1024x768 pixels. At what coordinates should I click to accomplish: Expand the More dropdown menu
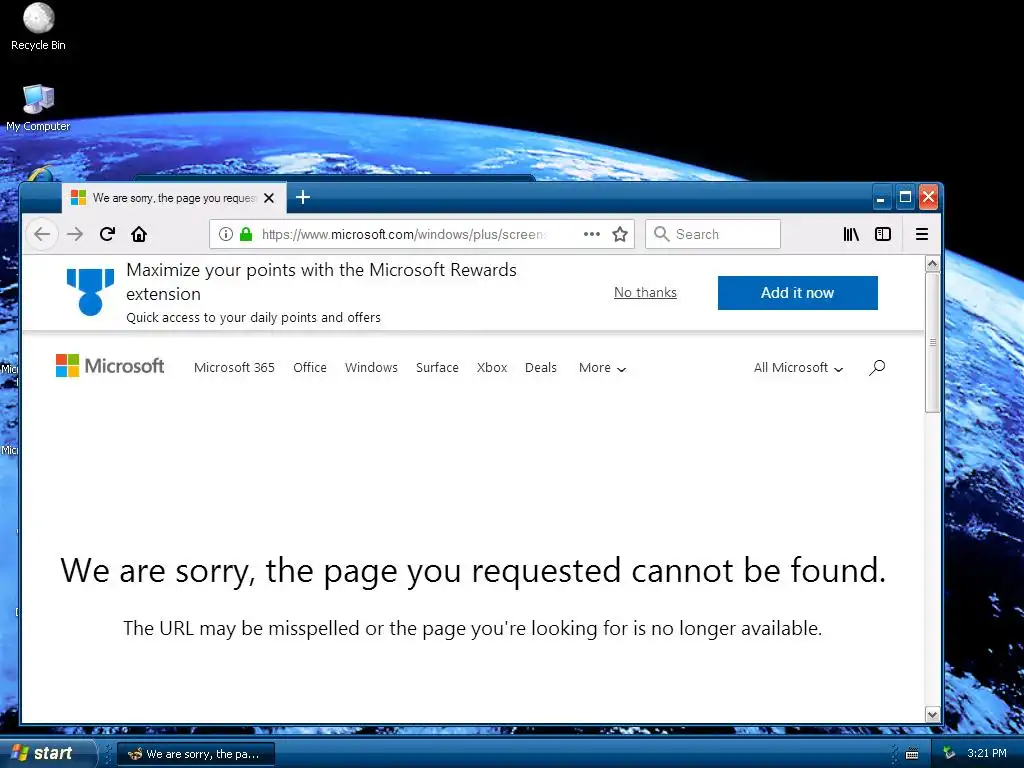click(602, 368)
